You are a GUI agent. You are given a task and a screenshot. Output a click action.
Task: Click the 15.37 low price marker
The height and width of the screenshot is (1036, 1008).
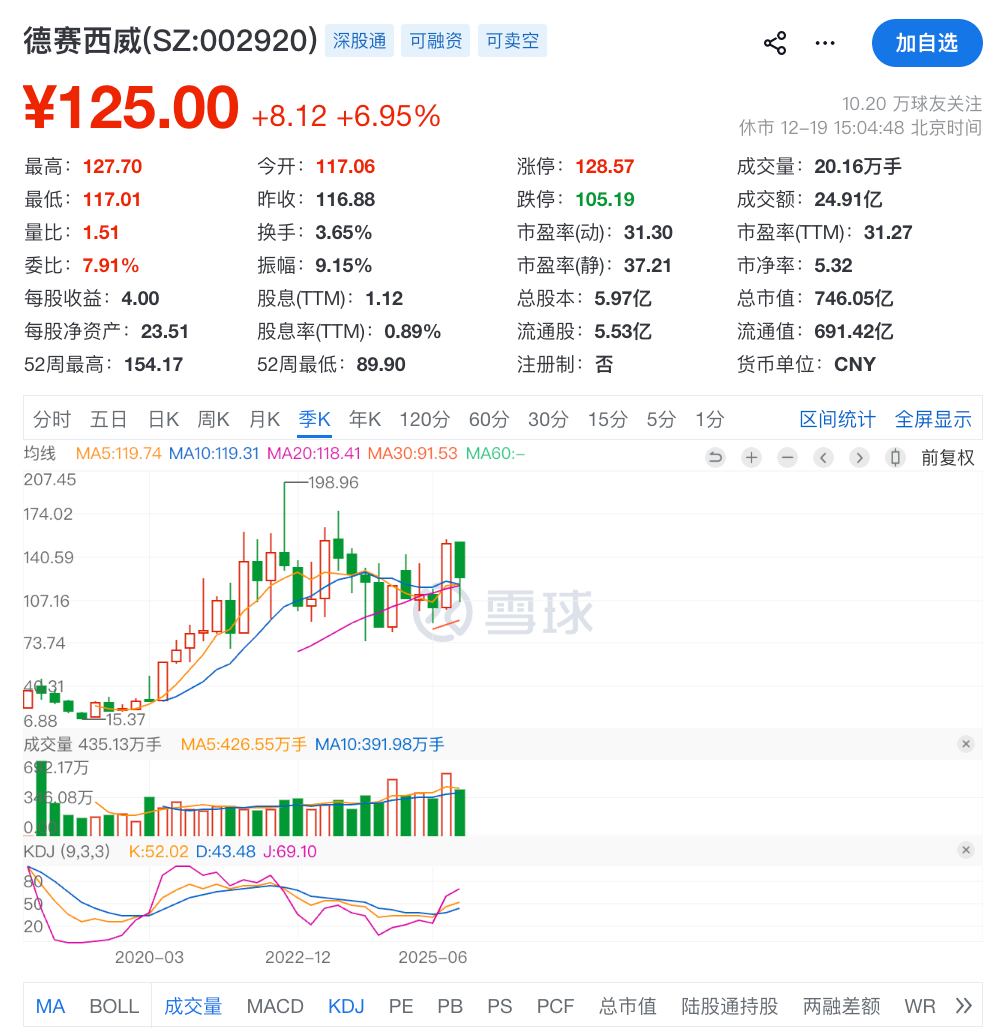(126, 720)
